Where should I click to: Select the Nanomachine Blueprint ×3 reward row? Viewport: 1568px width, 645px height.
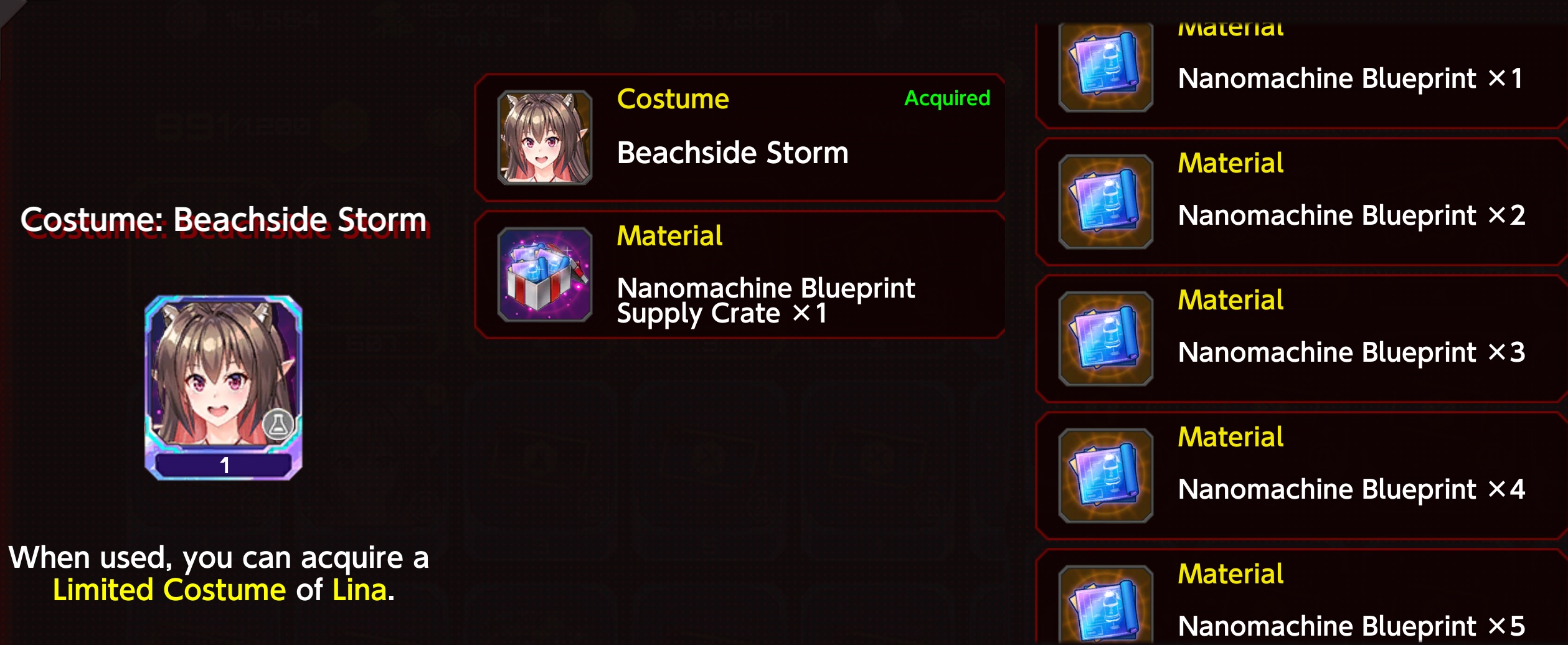(1301, 339)
